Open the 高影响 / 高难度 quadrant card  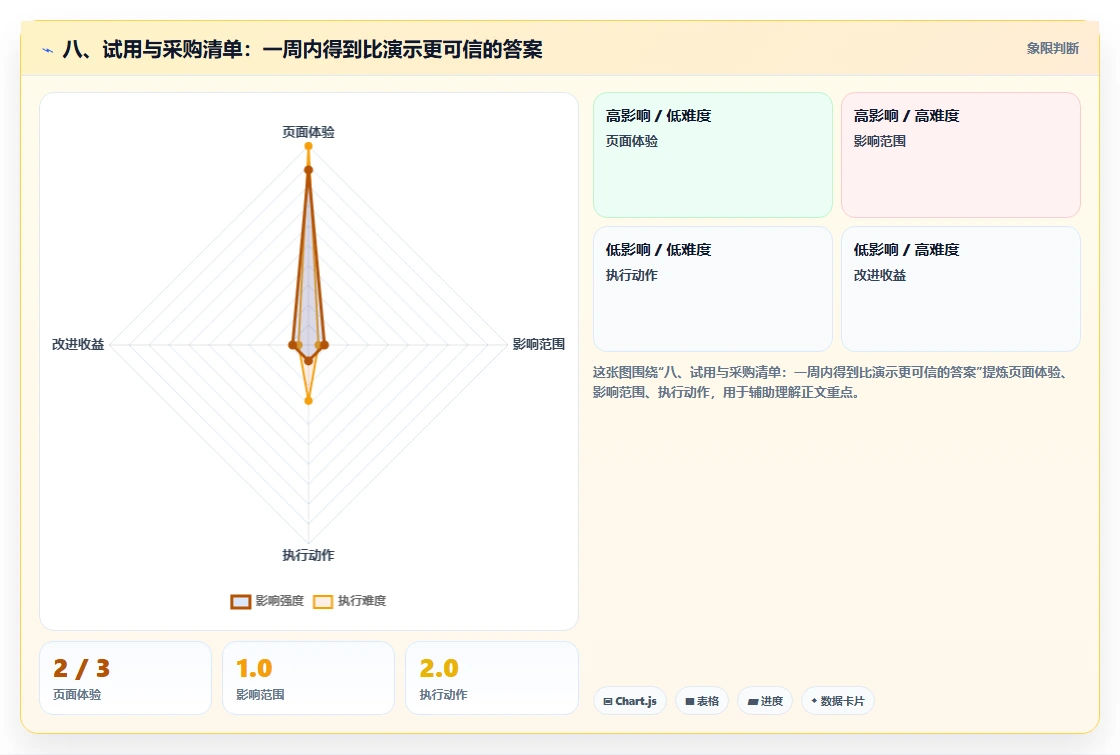(x=961, y=155)
